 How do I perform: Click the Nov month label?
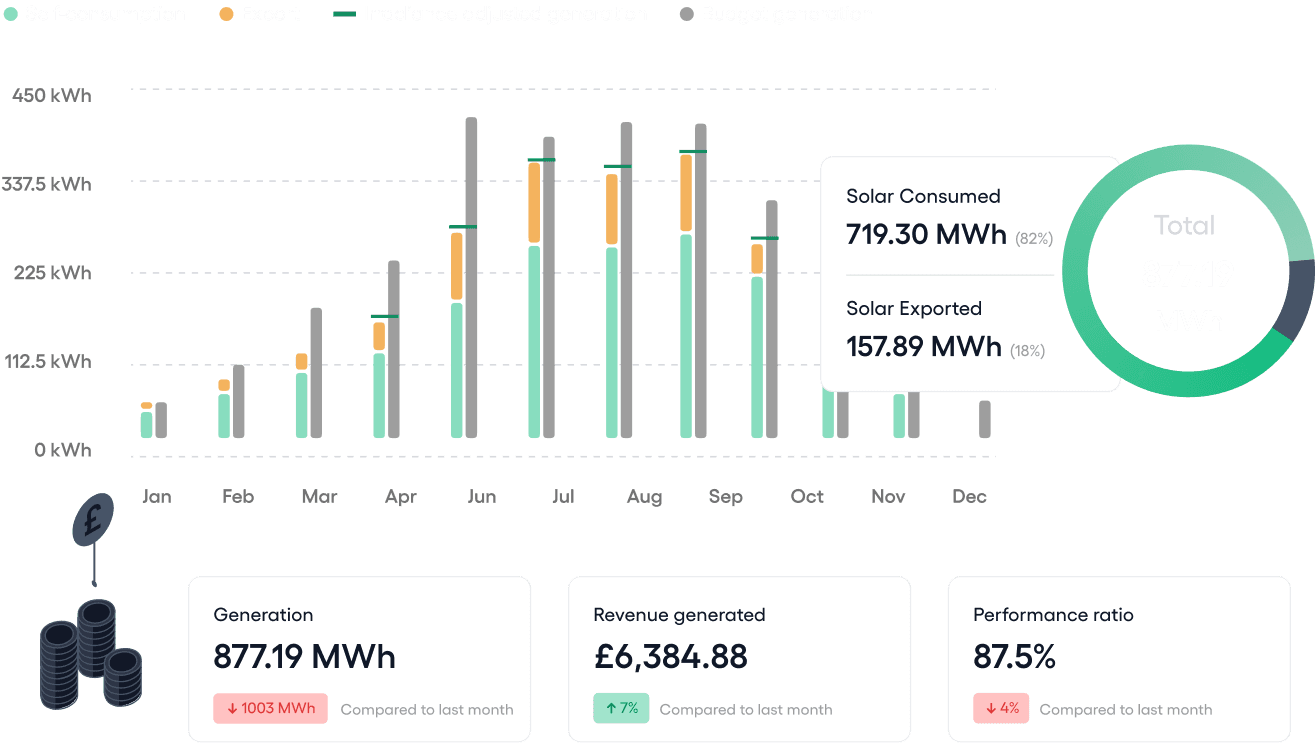(x=888, y=496)
